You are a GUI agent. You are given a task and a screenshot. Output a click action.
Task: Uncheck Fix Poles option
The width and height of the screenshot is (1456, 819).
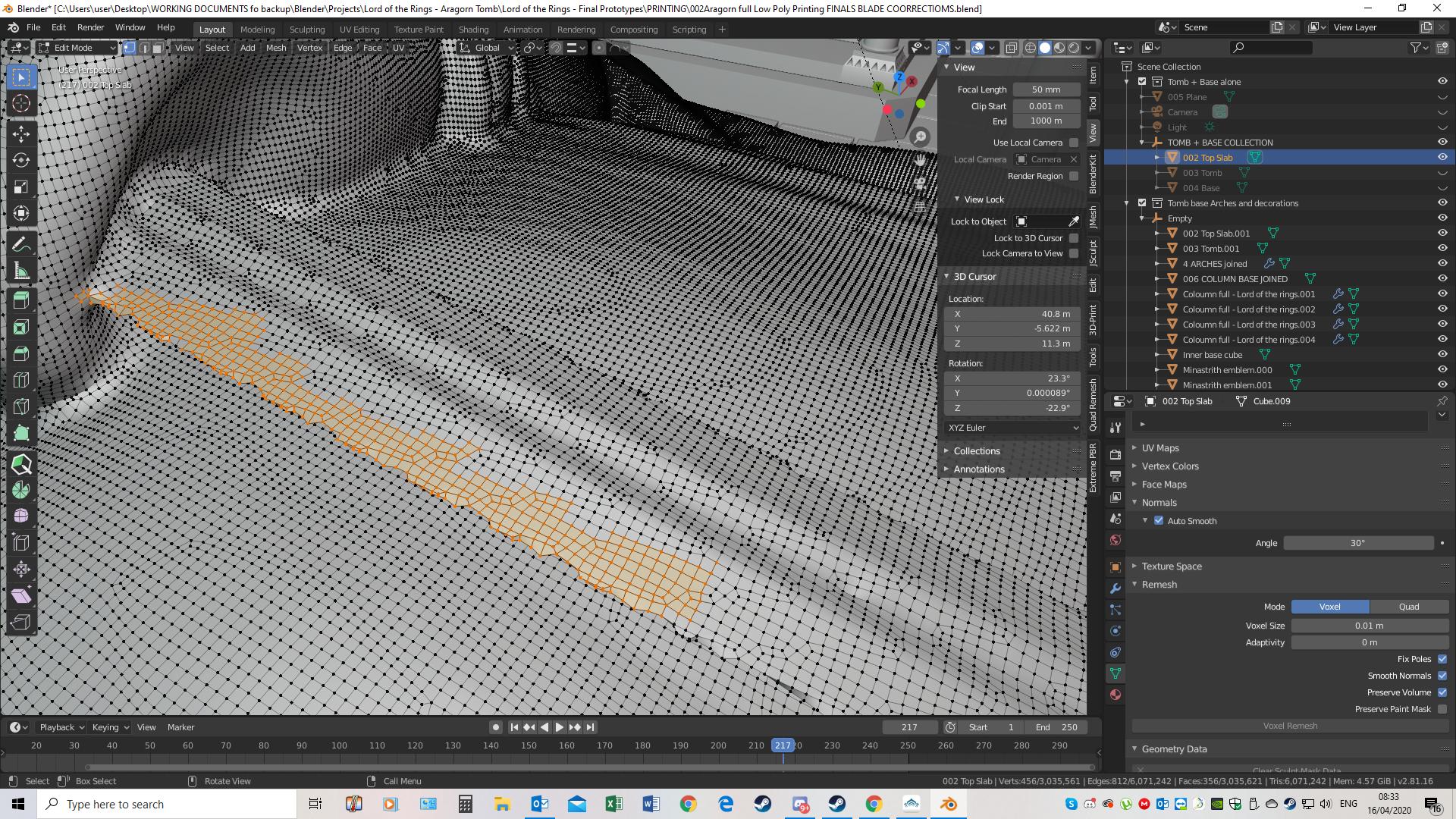click(1442, 659)
